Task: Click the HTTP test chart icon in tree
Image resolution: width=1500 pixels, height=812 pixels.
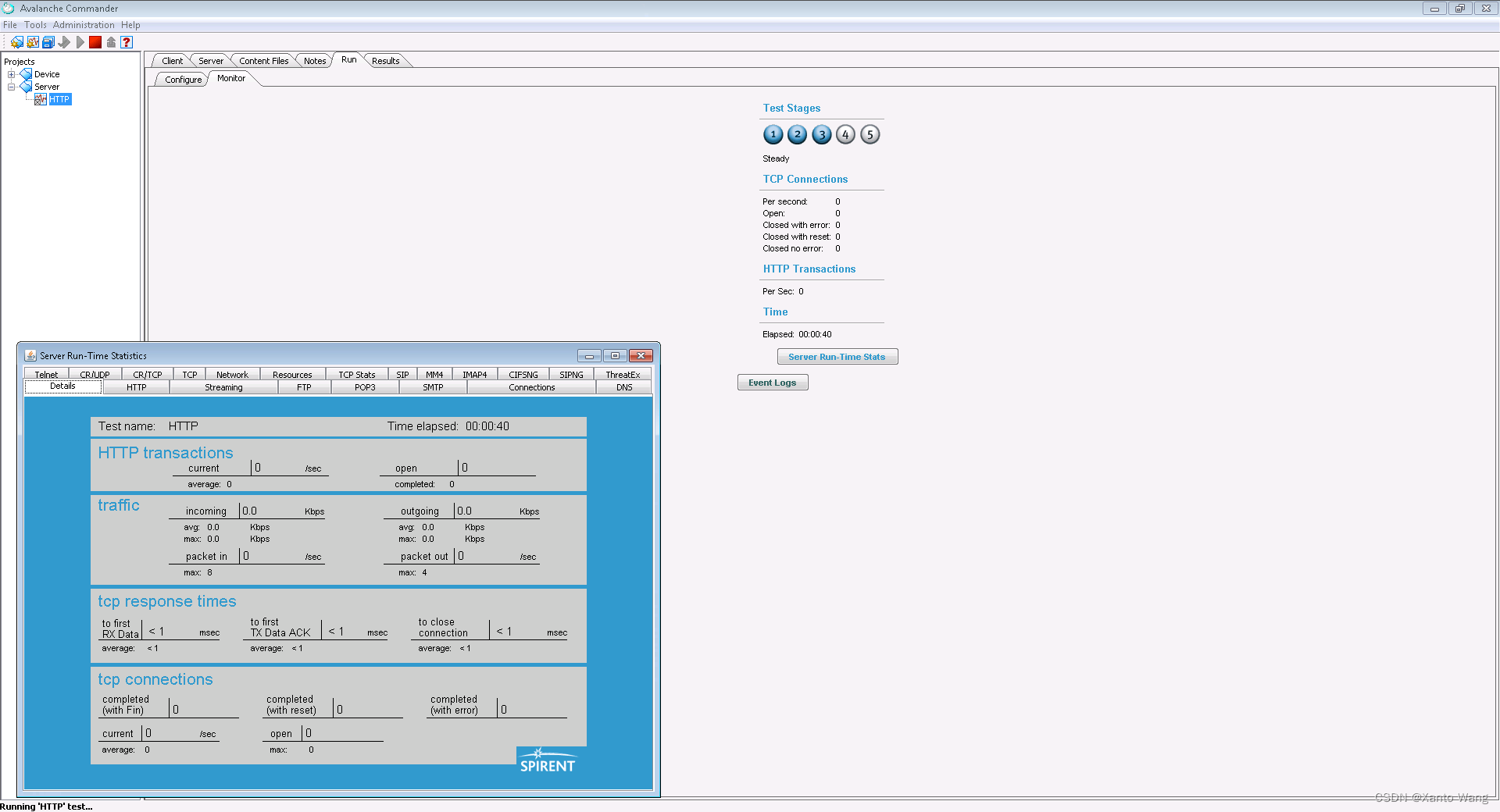Action: (x=41, y=99)
